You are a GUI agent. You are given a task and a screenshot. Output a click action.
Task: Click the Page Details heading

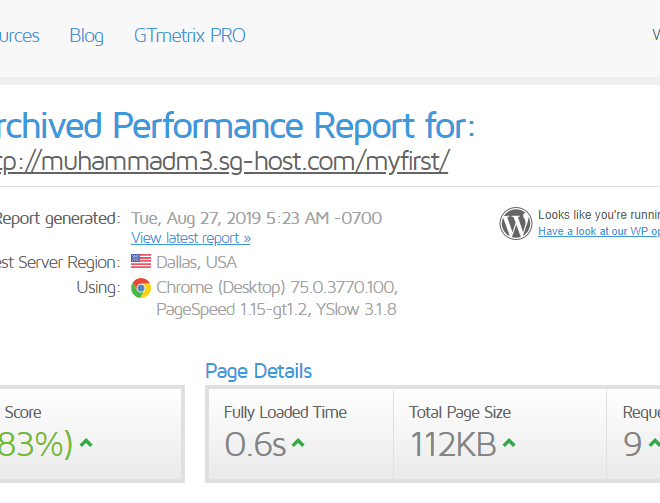pos(258,371)
